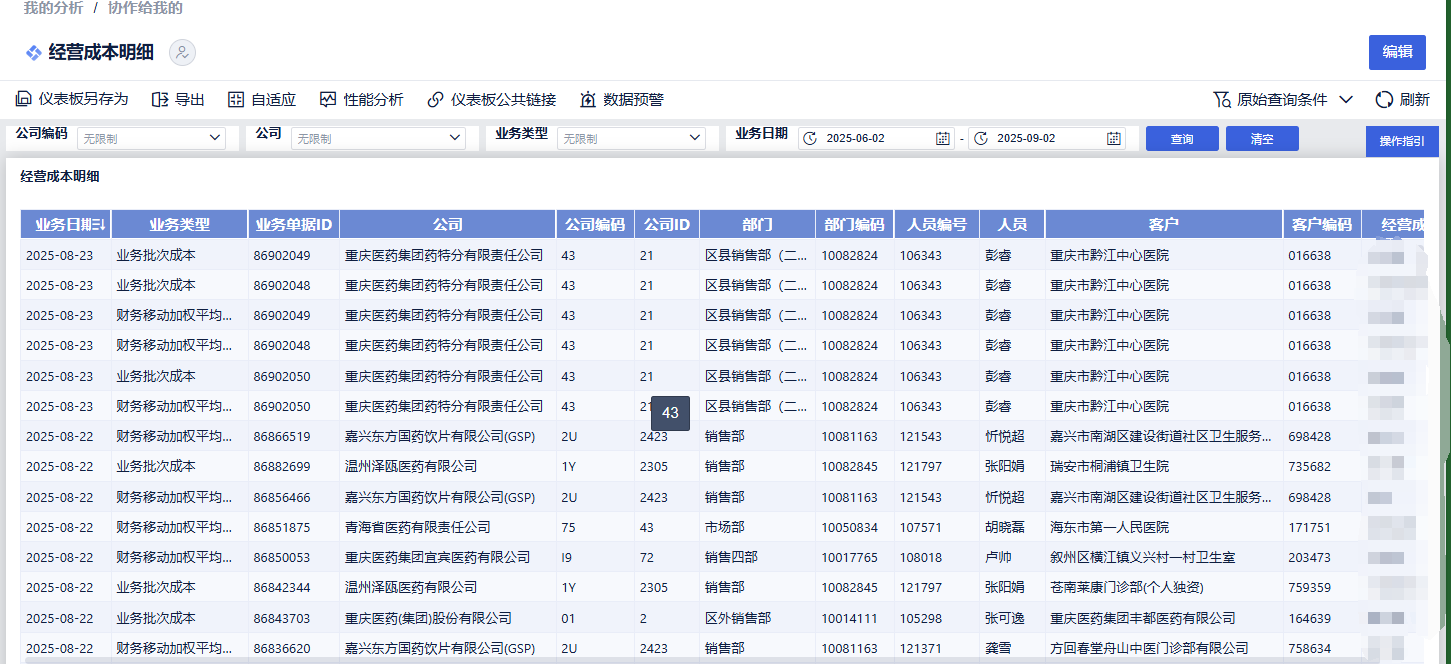The height and width of the screenshot is (664, 1451).
Task: Open the 业务类型 filter dropdown
Action: coord(632,138)
